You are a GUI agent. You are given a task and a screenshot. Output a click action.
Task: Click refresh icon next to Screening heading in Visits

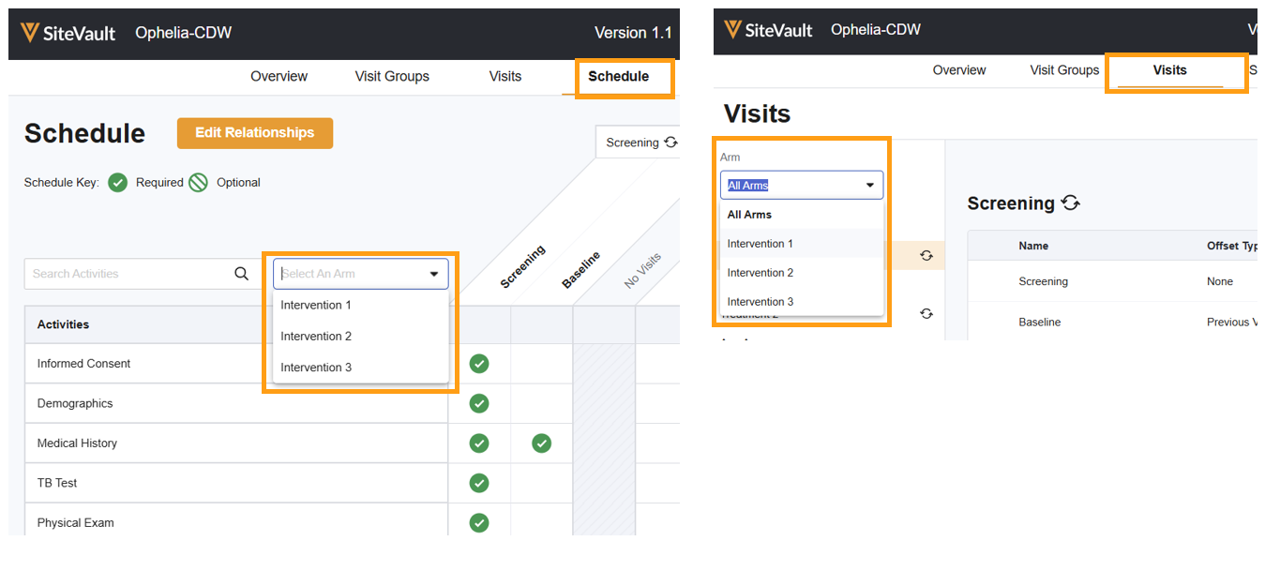point(1071,203)
